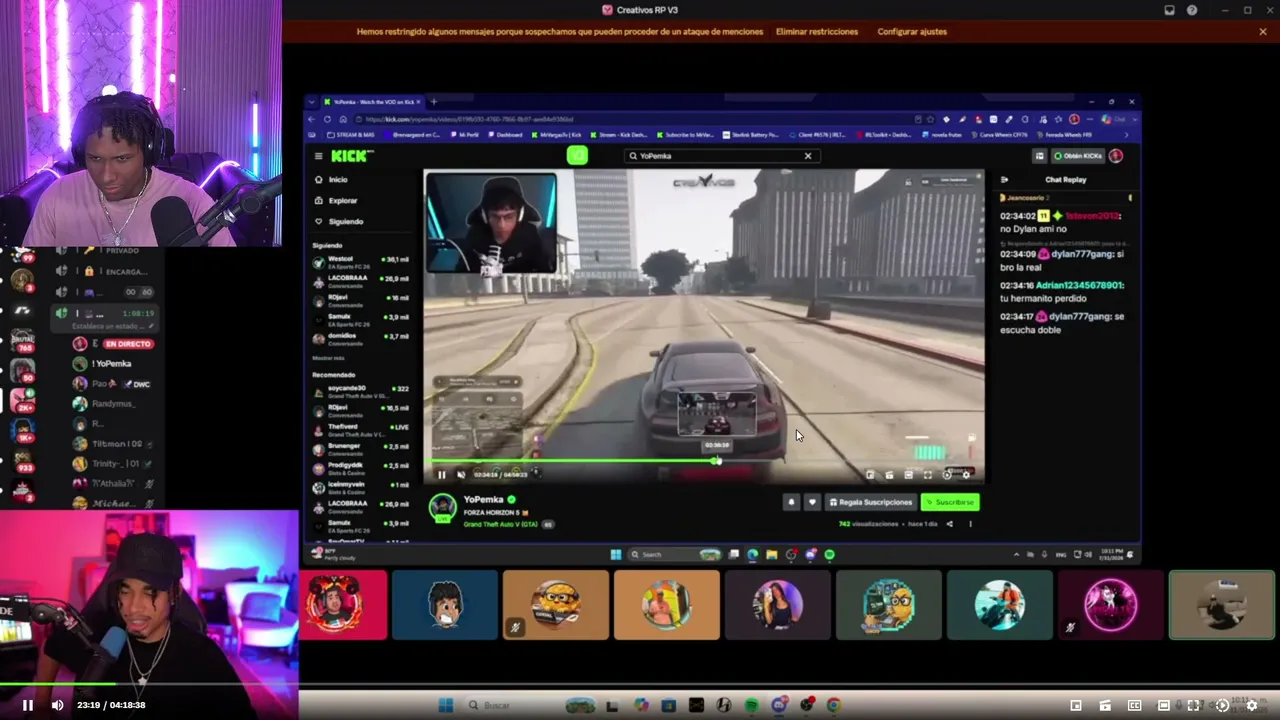1280x720 pixels.
Task: Click the EN DIRECTO live badge
Action: 127,344
